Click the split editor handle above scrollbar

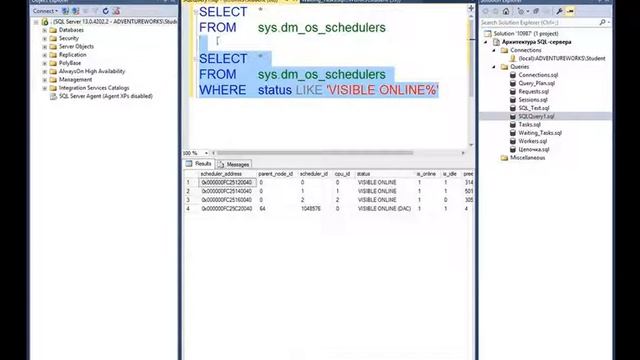[x=471, y=8]
